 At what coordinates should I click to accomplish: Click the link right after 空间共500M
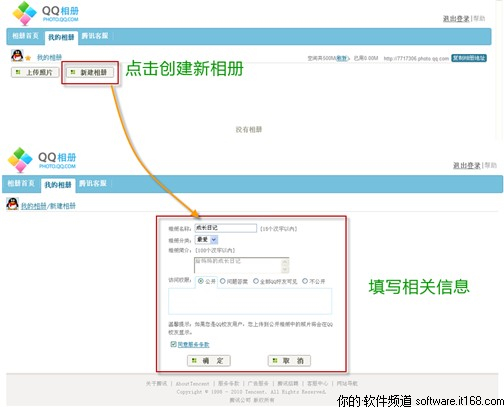pos(342,58)
